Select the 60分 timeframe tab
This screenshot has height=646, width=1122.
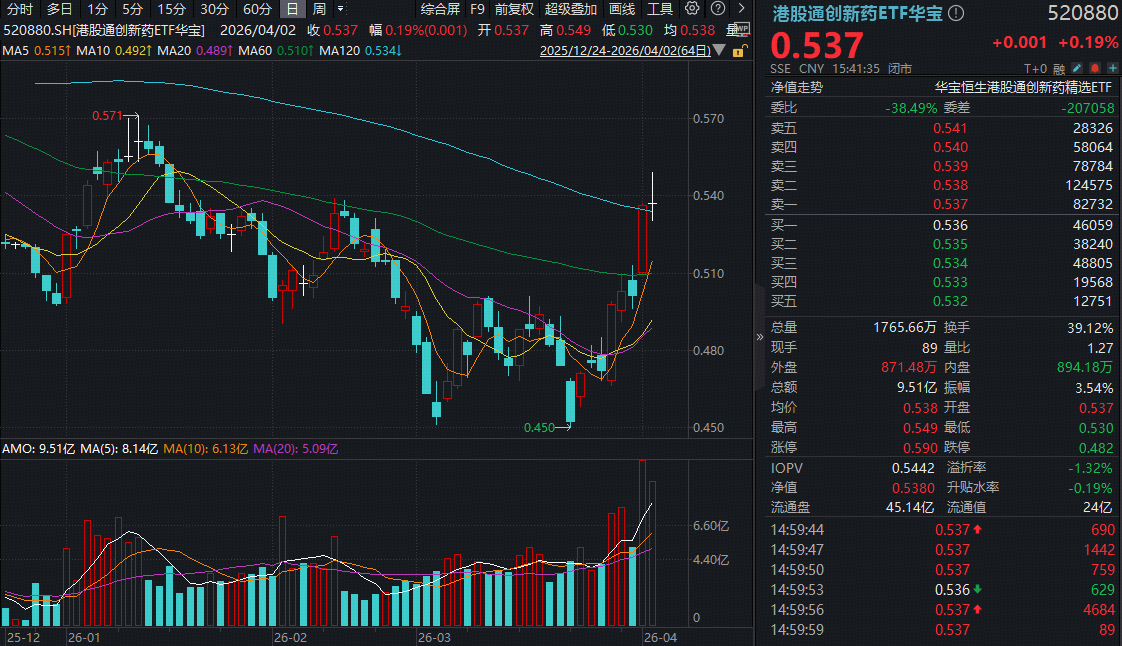(257, 9)
